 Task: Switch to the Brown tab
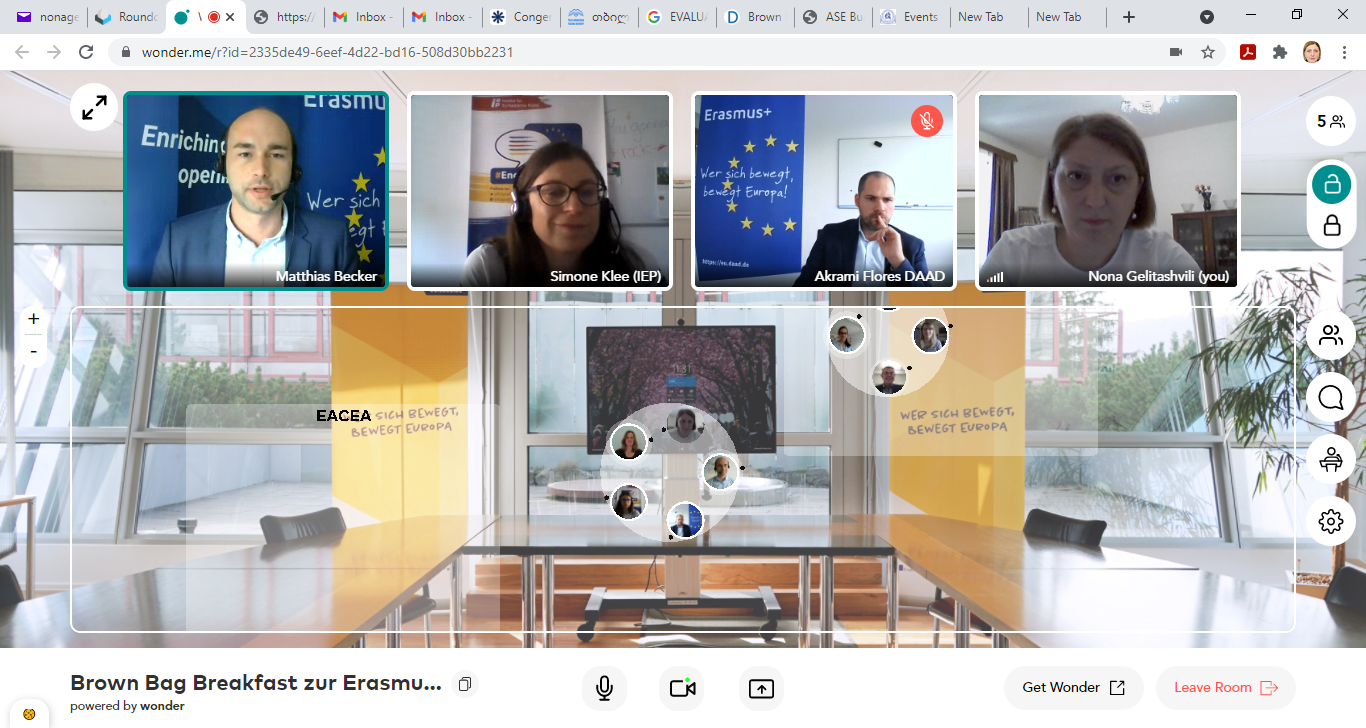(757, 17)
